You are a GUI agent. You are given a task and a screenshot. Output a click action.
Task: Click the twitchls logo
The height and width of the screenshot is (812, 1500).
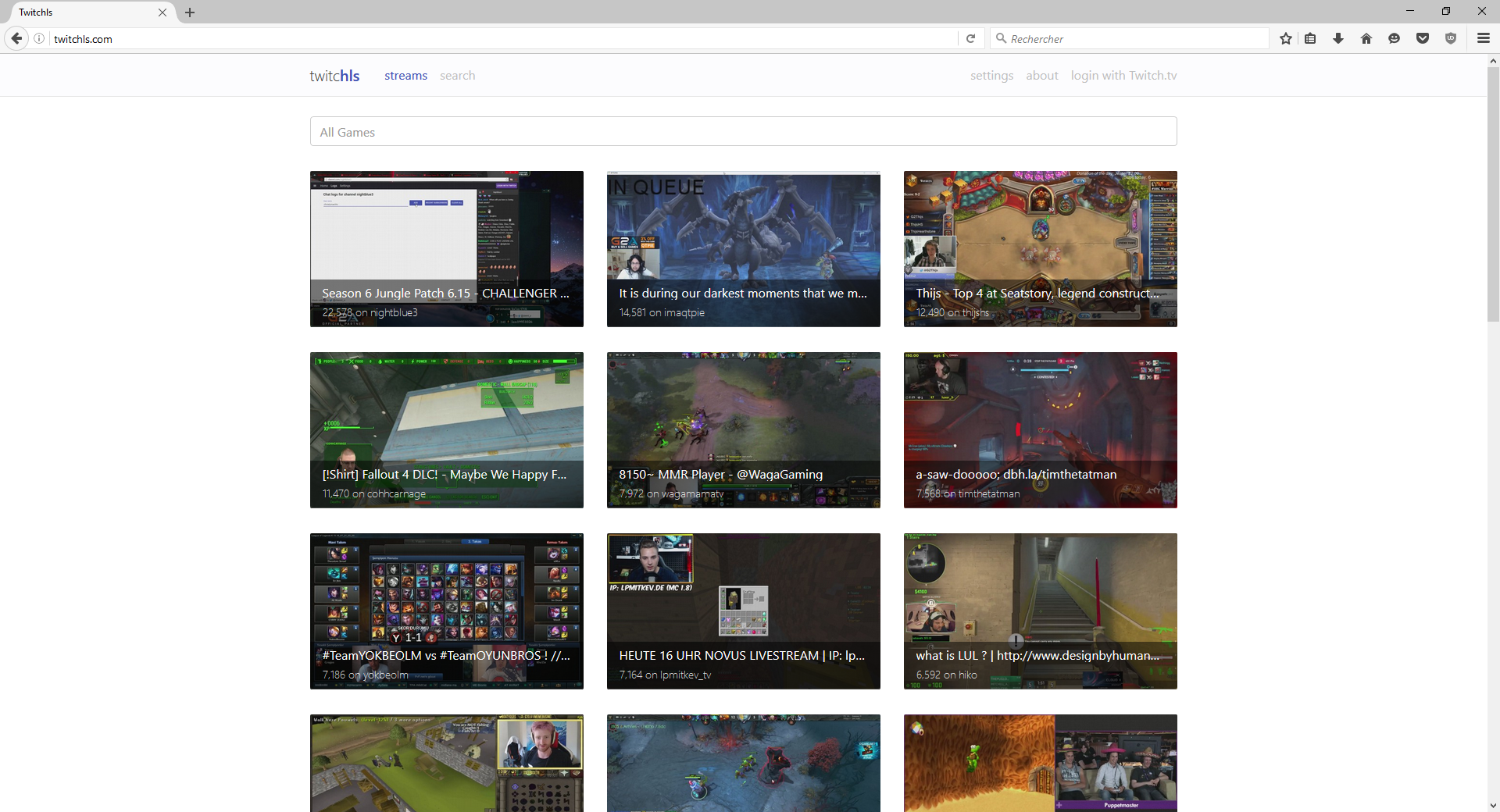tap(334, 76)
